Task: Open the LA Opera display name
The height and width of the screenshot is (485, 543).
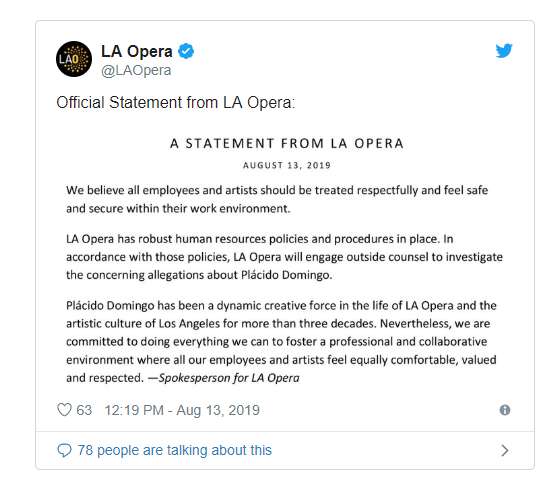Action: [x=137, y=52]
